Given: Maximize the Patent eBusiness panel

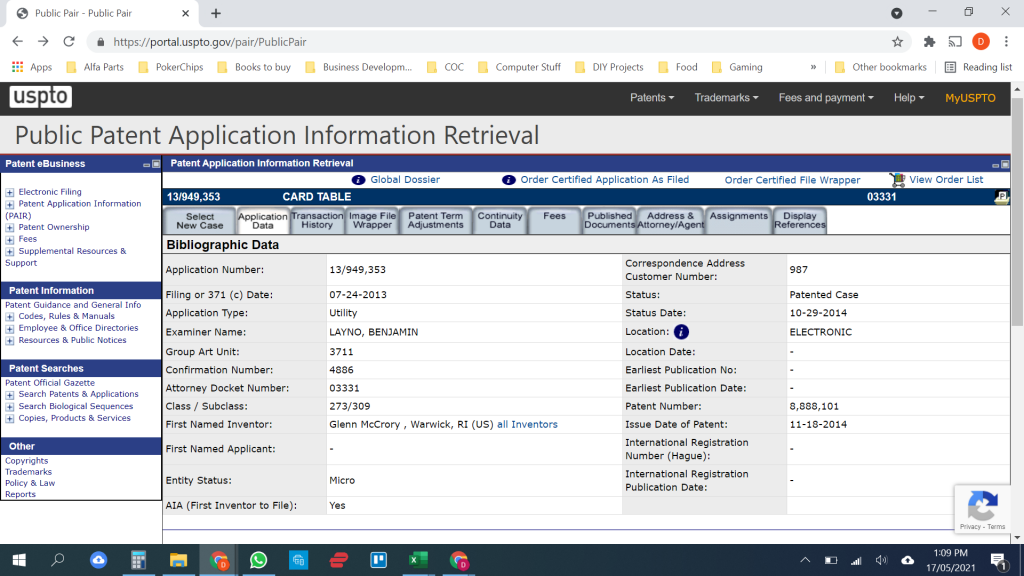Looking at the screenshot, I should tap(156, 164).
